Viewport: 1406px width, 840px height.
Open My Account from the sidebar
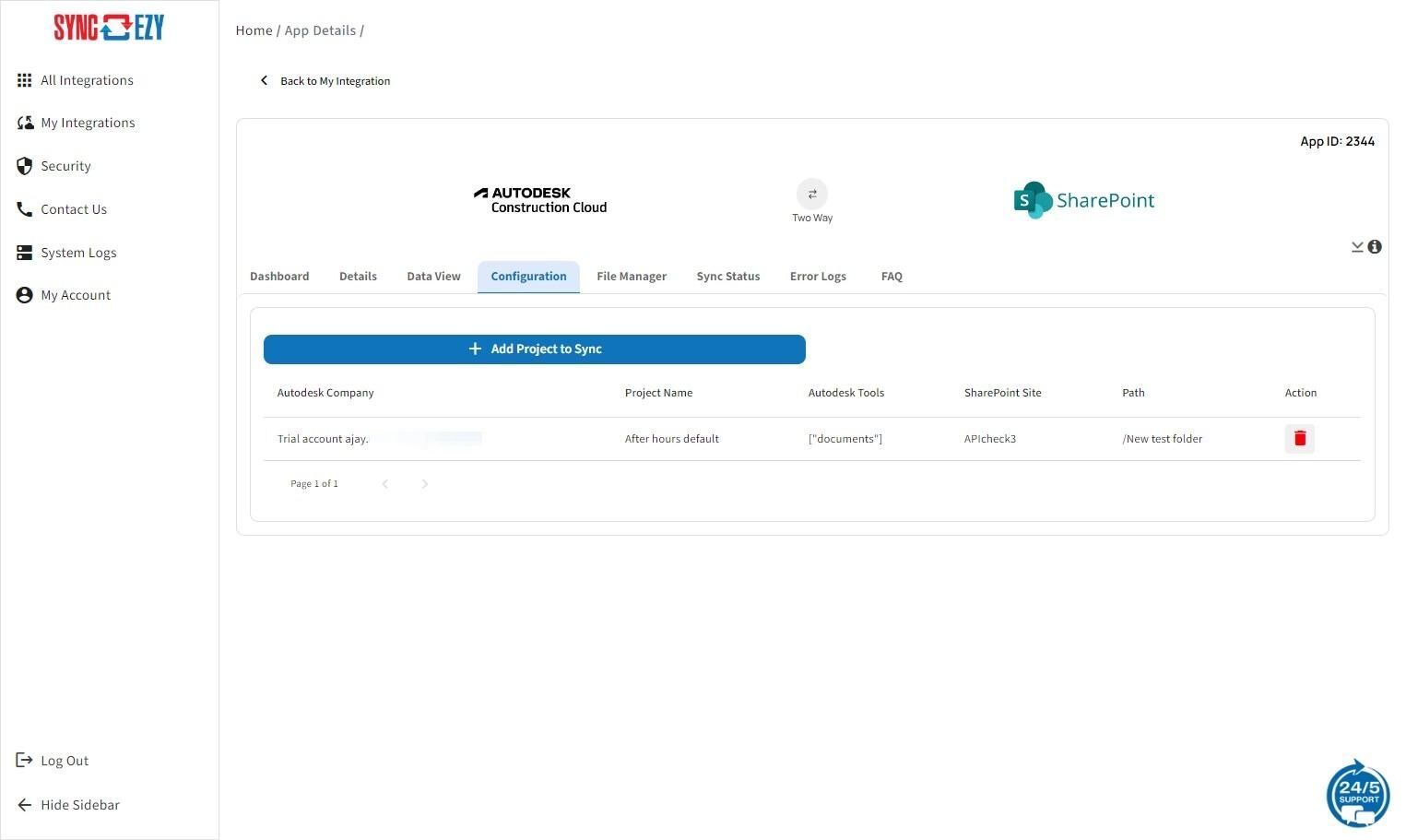coord(76,295)
